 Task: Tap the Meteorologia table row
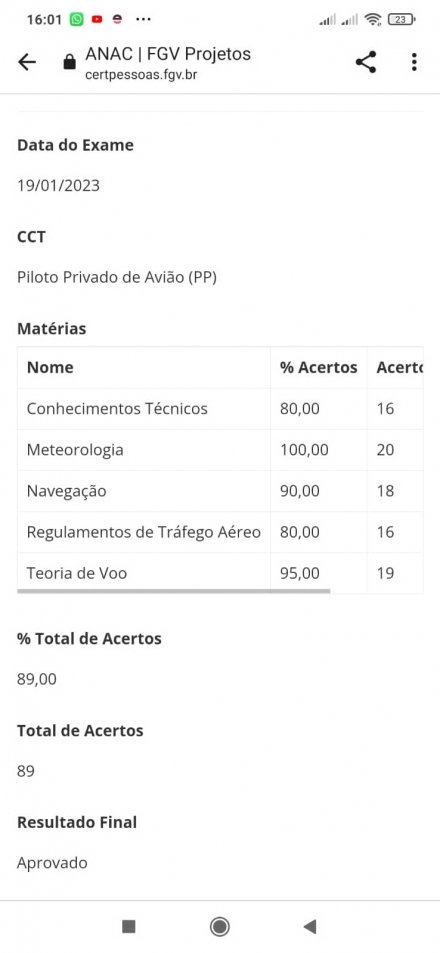pyautogui.click(x=220, y=450)
